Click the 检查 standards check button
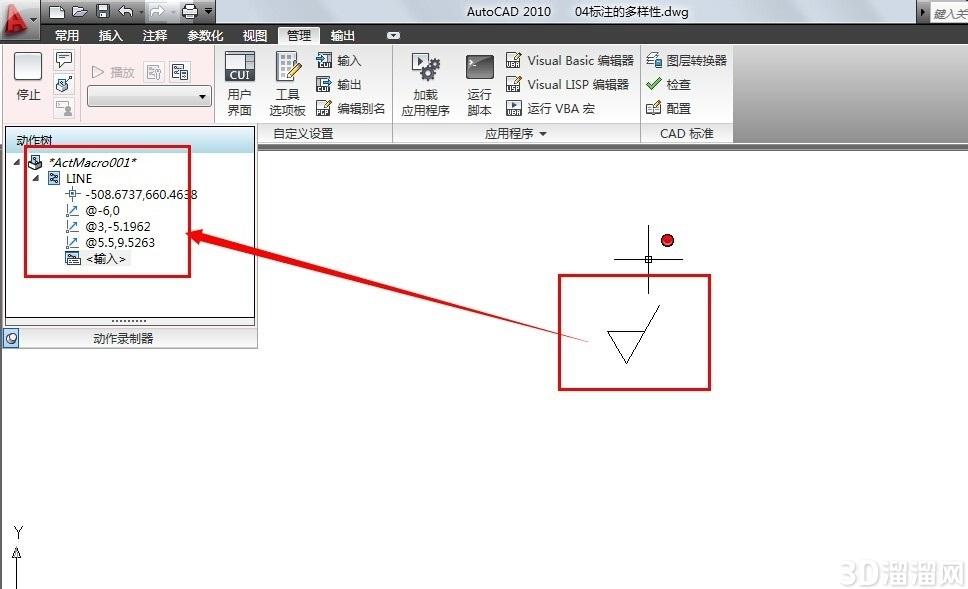 (x=669, y=85)
